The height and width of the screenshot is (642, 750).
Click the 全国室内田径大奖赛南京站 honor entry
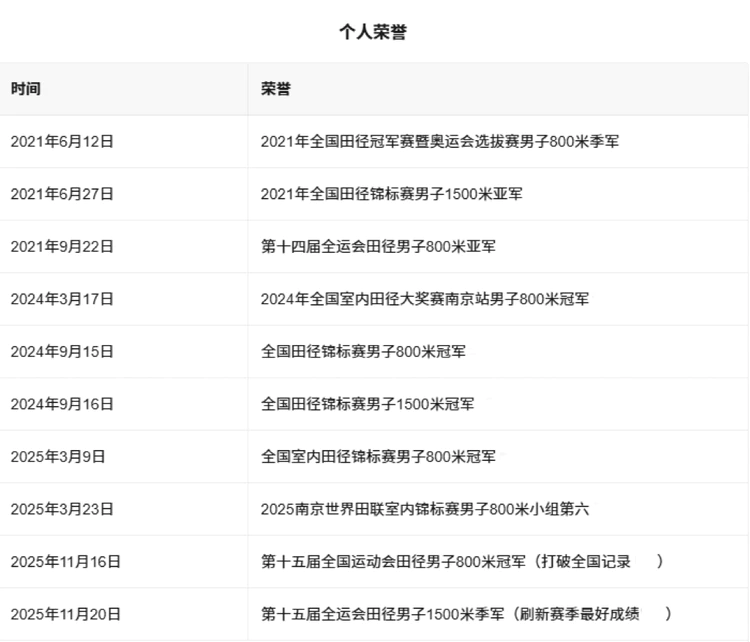(425, 299)
